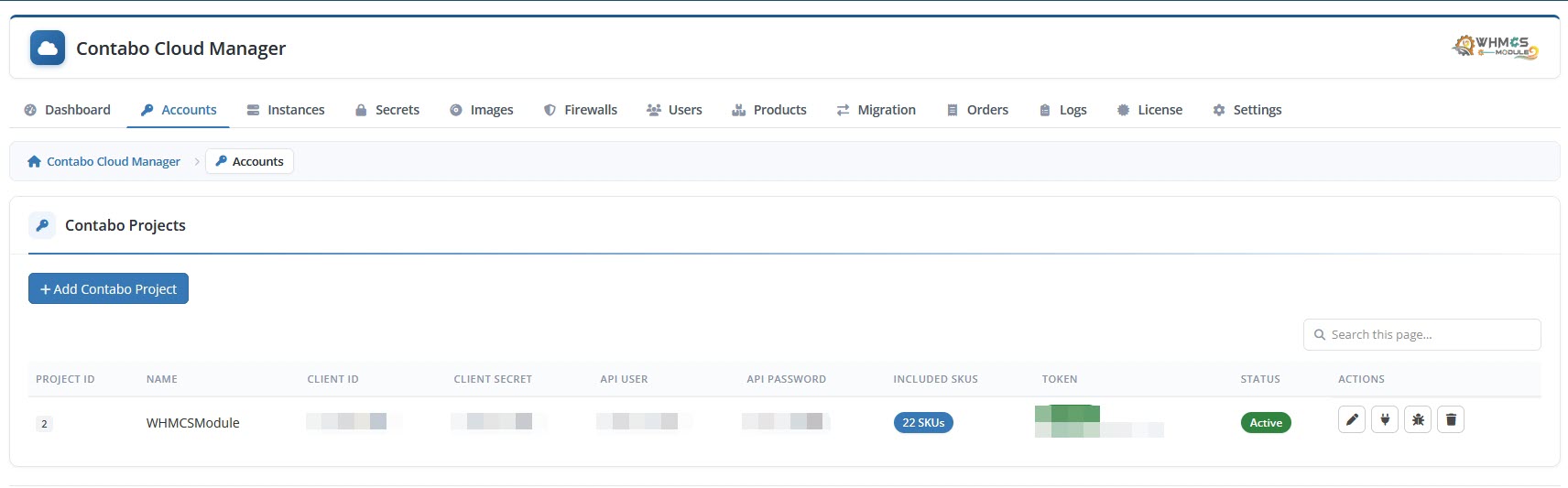Open the Secrets tab
The image size is (1568, 488).
(x=387, y=110)
